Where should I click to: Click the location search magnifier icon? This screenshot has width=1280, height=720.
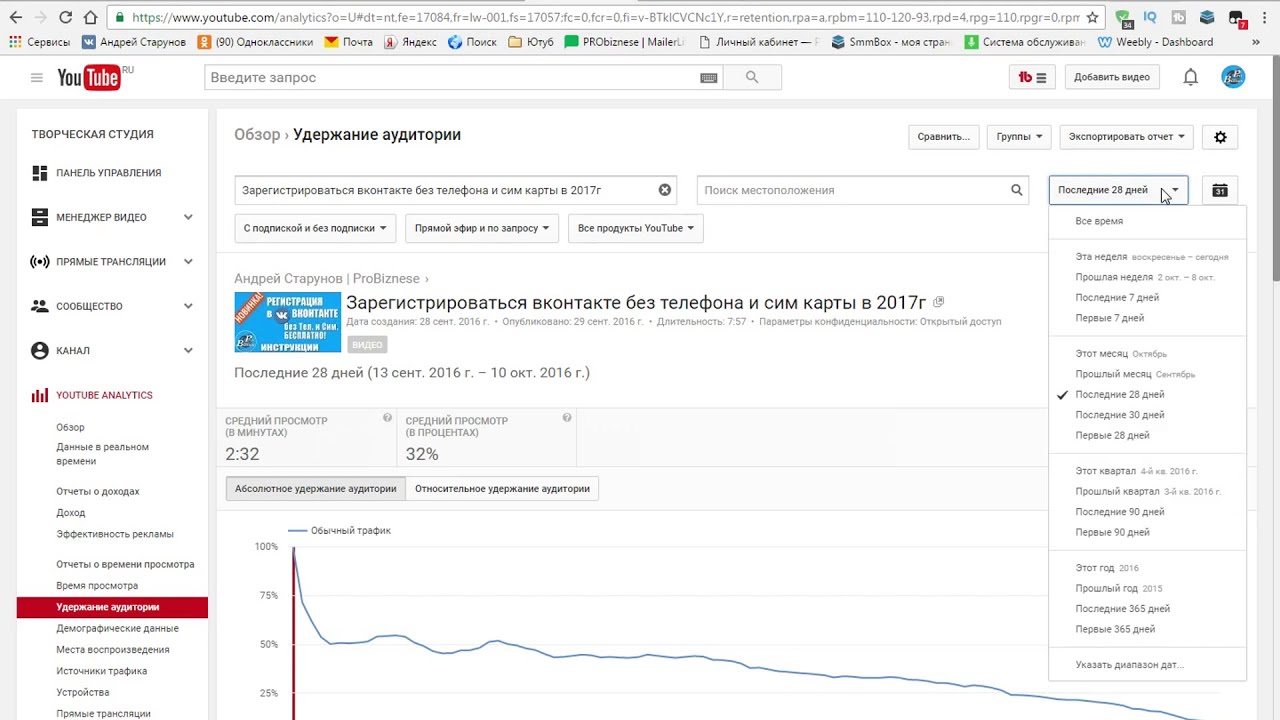(x=1016, y=190)
